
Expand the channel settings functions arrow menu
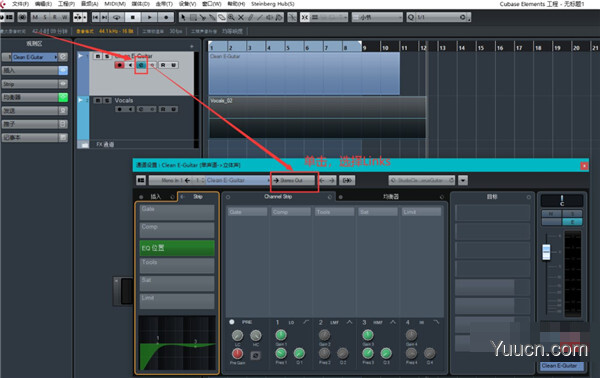coord(463,180)
